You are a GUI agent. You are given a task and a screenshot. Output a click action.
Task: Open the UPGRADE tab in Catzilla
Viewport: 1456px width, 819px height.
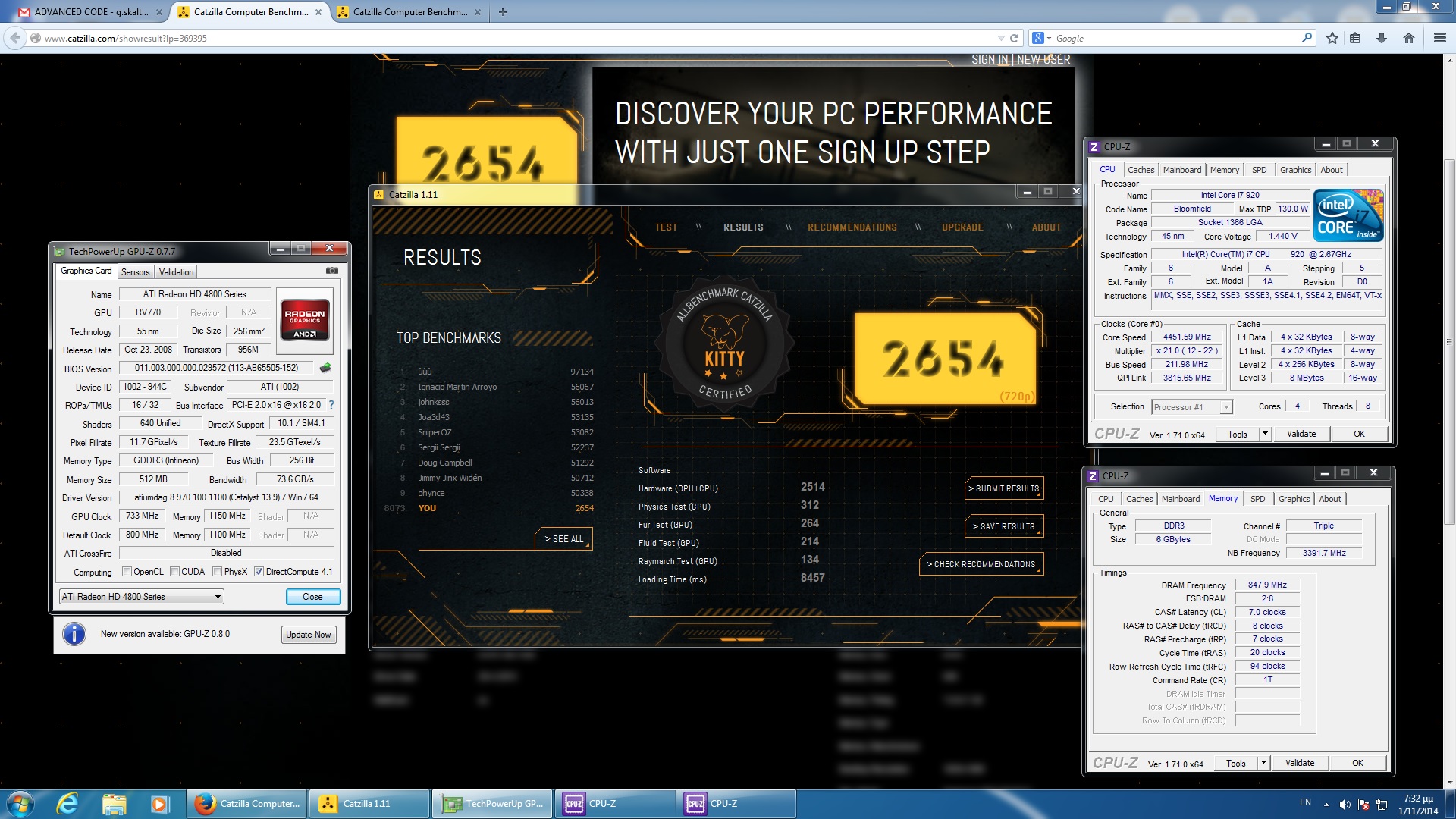coord(962,227)
